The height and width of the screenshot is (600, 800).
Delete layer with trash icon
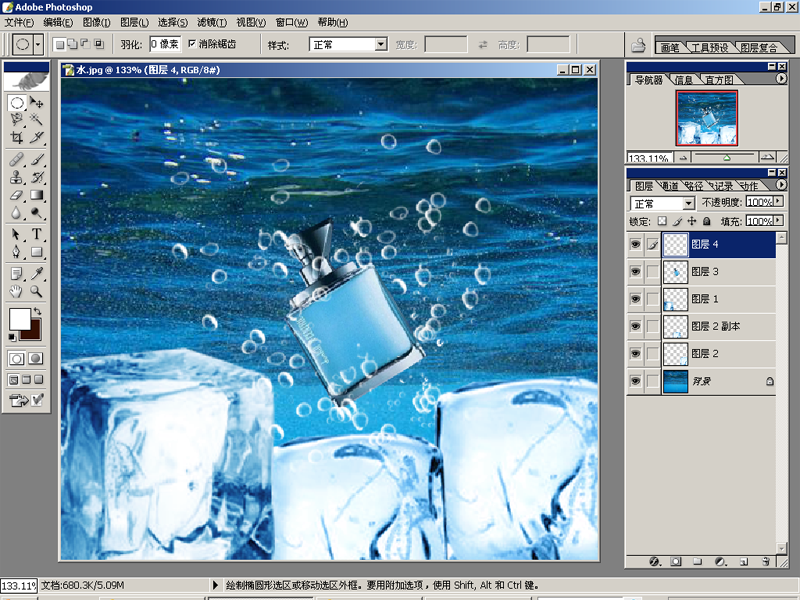coord(766,562)
